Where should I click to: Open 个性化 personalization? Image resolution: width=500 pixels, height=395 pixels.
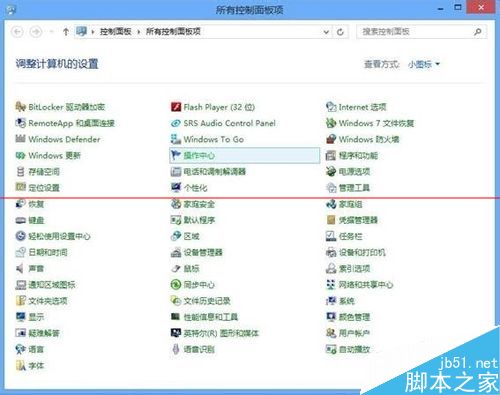tap(189, 188)
